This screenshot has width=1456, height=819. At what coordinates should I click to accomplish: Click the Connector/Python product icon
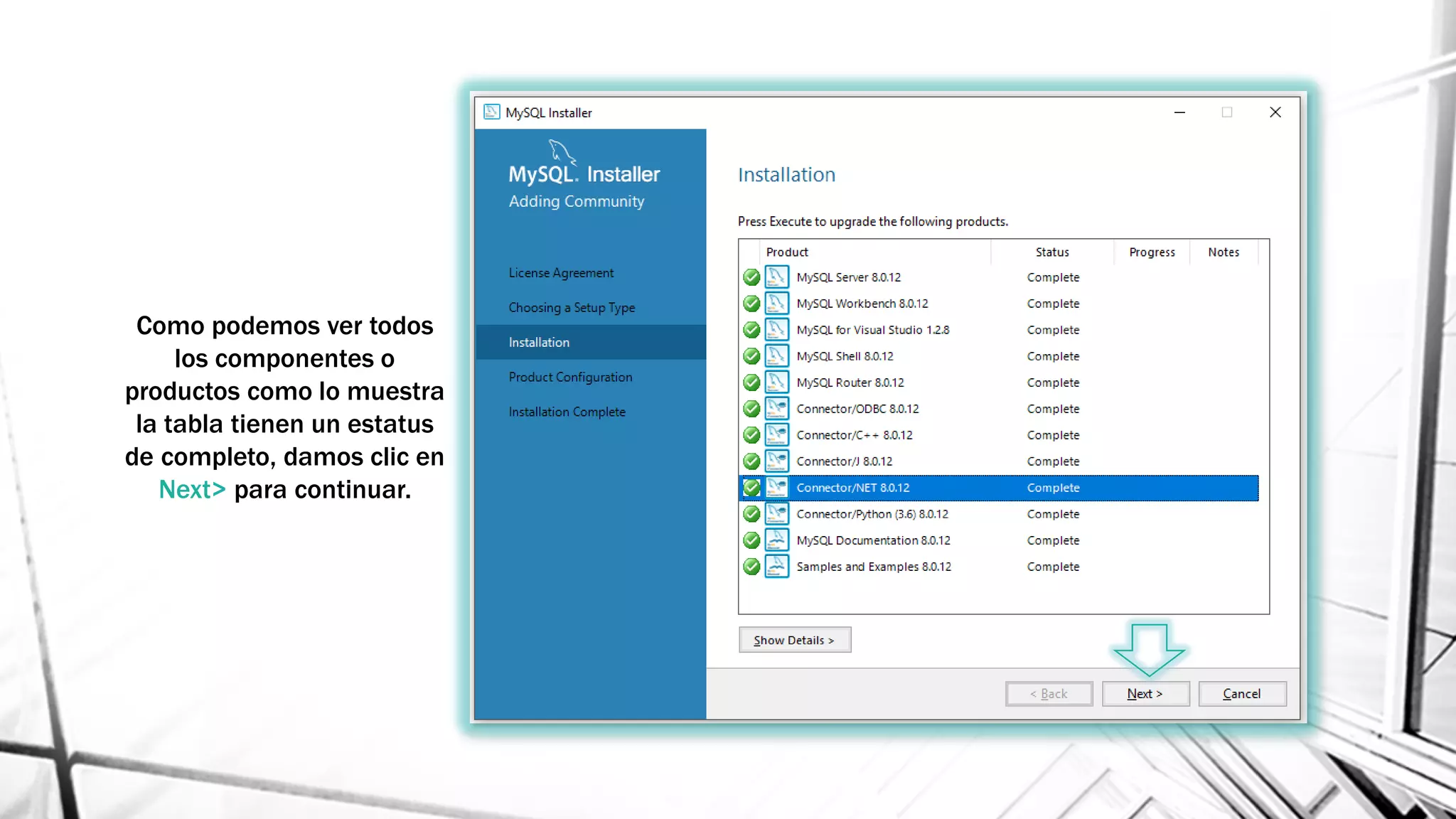[x=776, y=514]
